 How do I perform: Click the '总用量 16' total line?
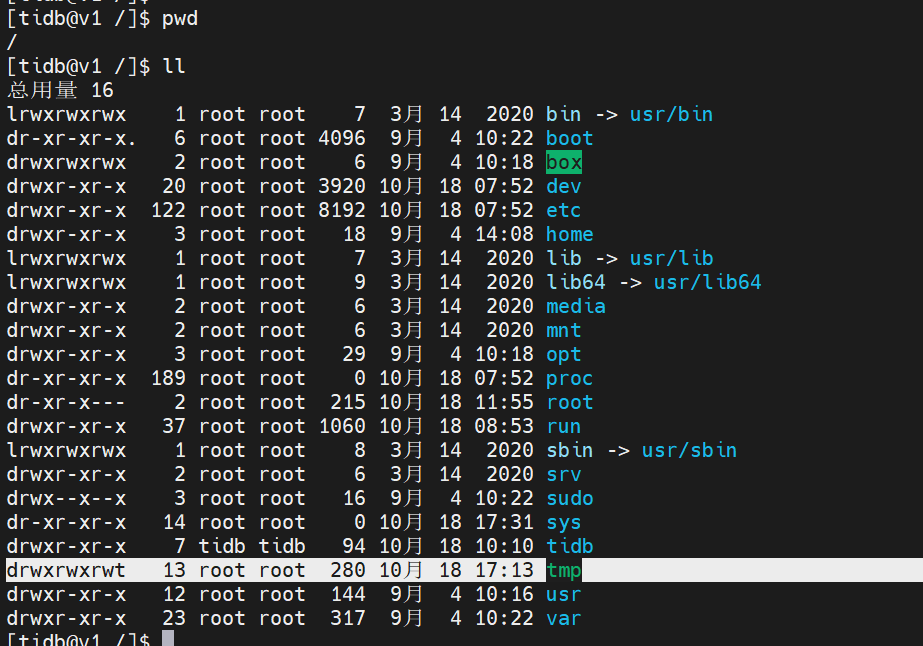[x=60, y=91]
